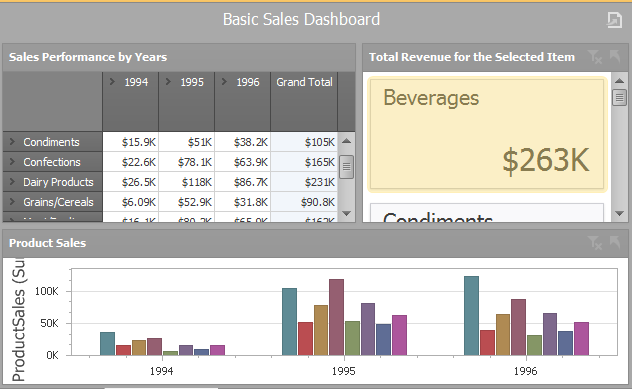Click the dashboard export icon in title bar
The image size is (632, 389).
point(614,20)
